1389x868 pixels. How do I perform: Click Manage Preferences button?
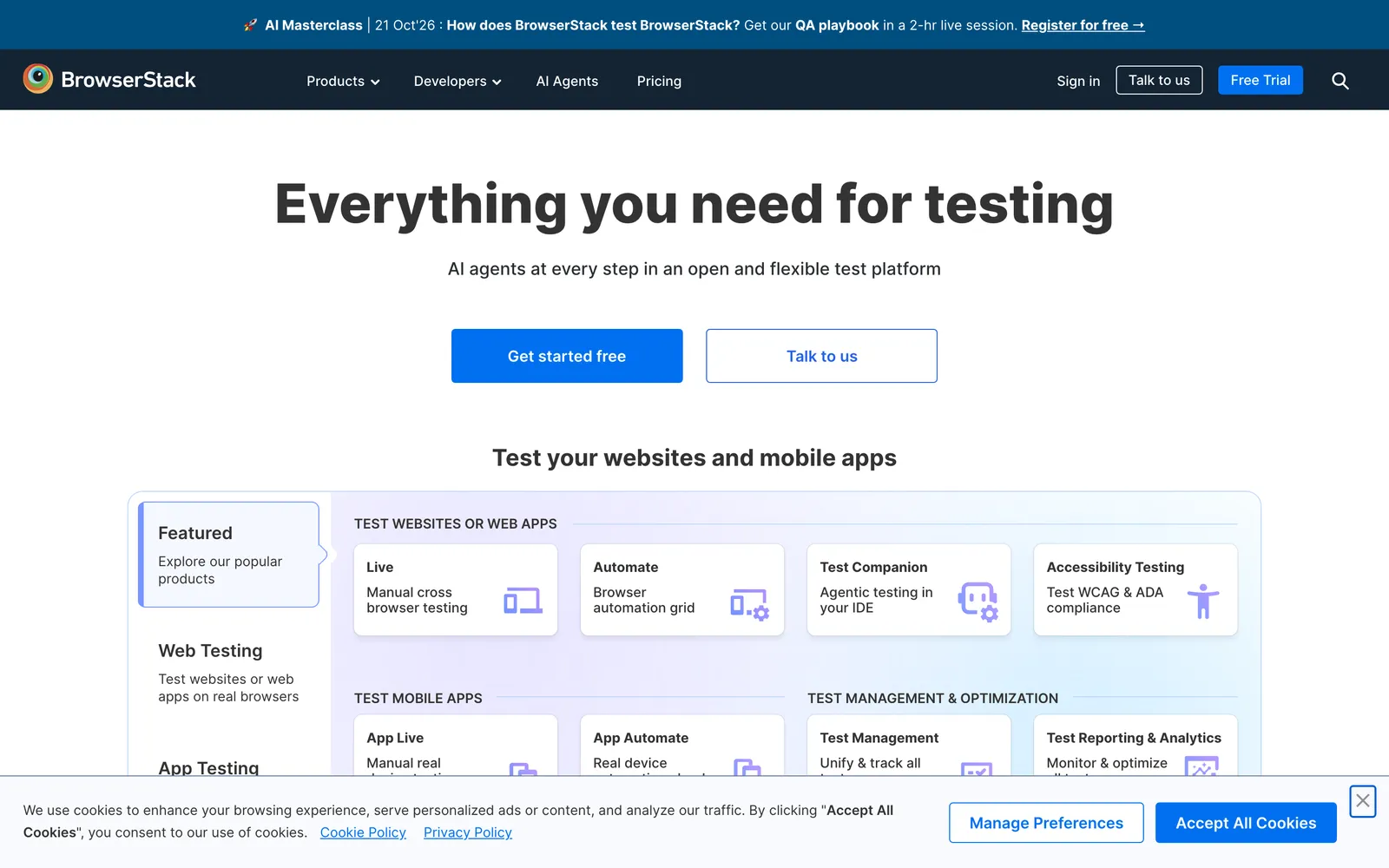click(x=1046, y=823)
